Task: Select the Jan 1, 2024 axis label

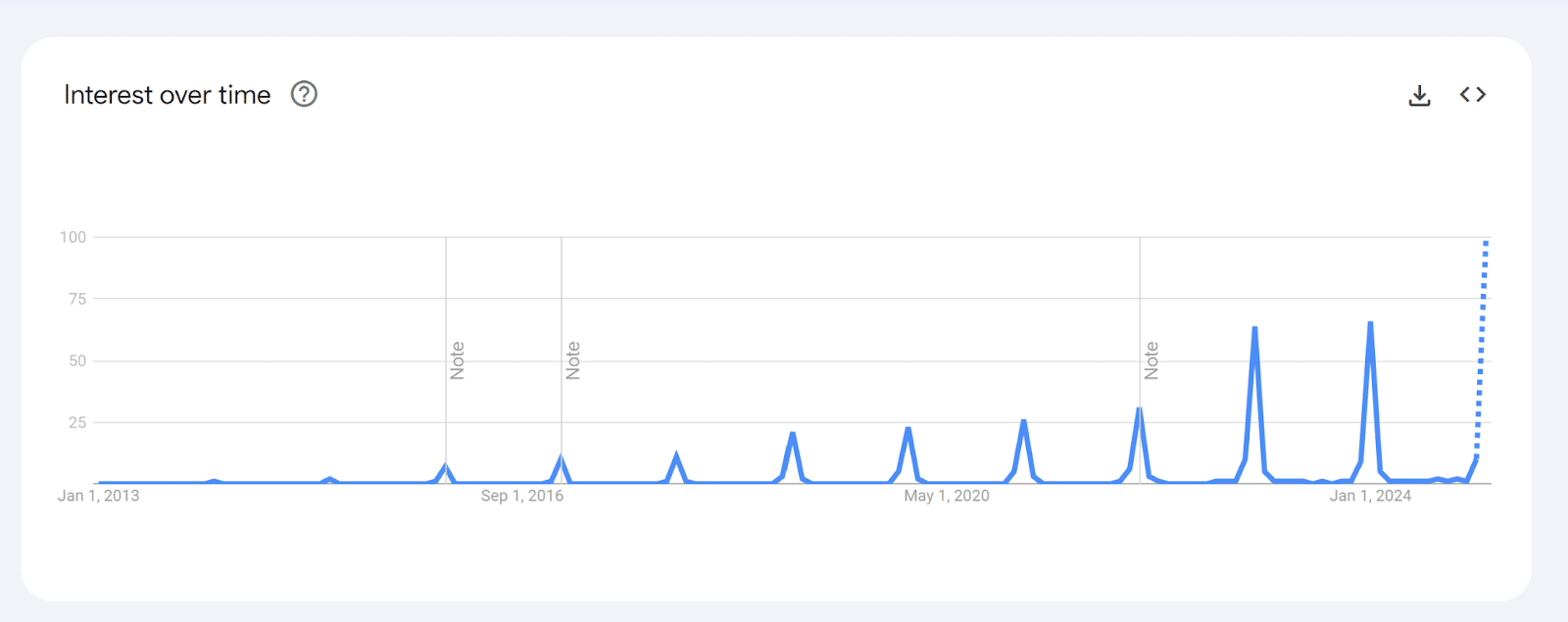Action: click(x=1370, y=496)
